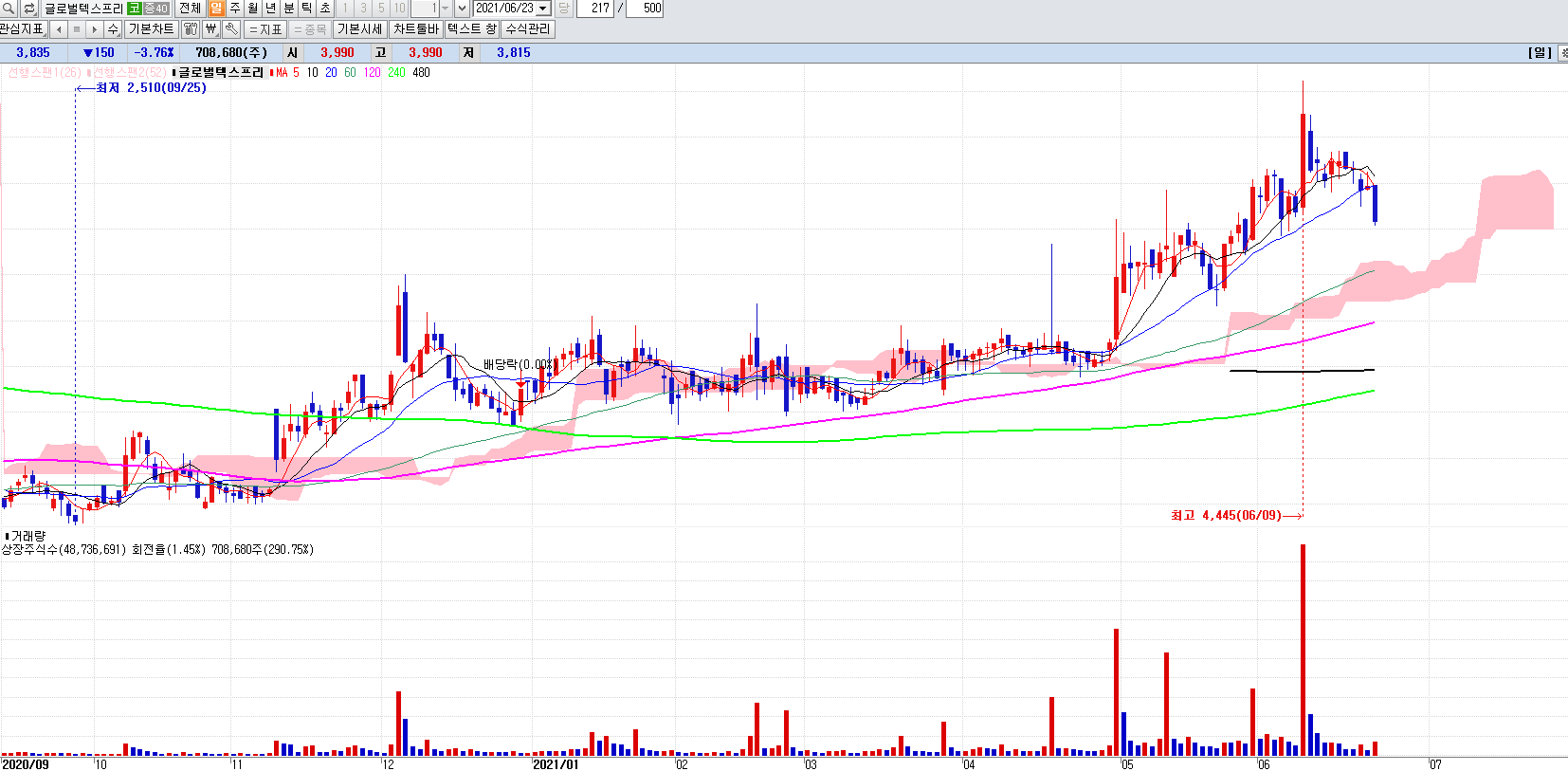Screen dimensions: 1568x771
Task: Click the current price 3,835 value
Action: tap(33, 53)
